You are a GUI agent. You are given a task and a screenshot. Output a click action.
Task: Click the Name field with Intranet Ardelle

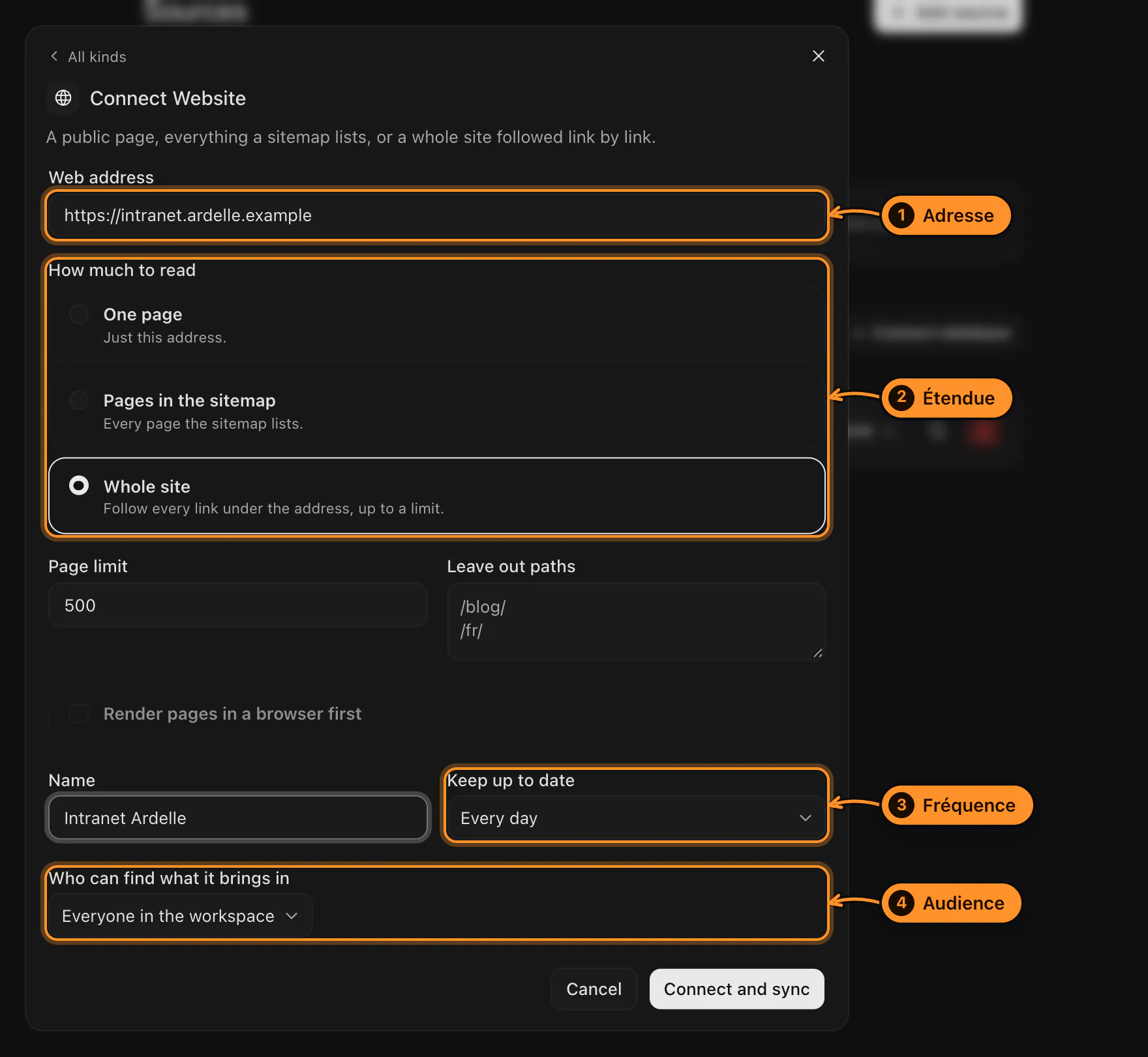(238, 818)
